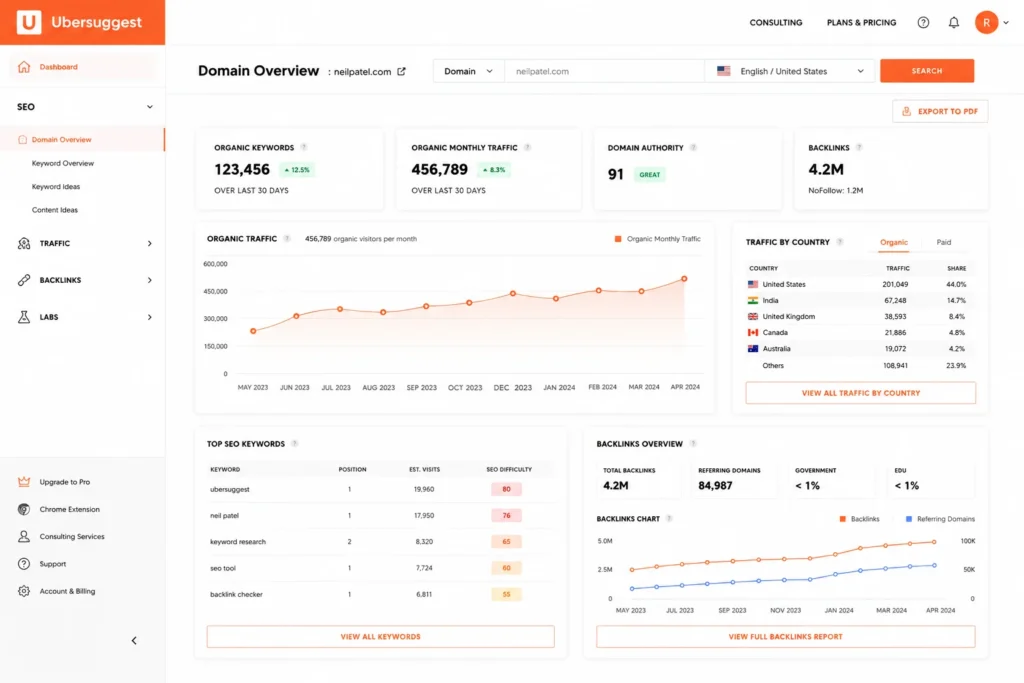Click Export to PDF button

[x=940, y=112]
